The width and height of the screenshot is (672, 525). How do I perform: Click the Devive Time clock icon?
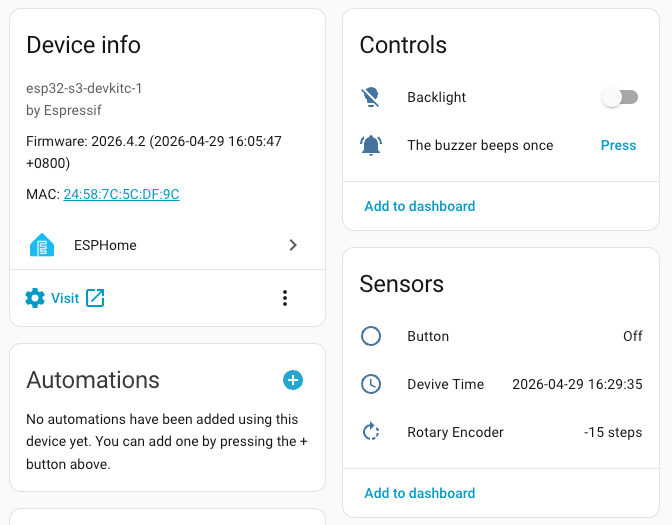click(371, 384)
